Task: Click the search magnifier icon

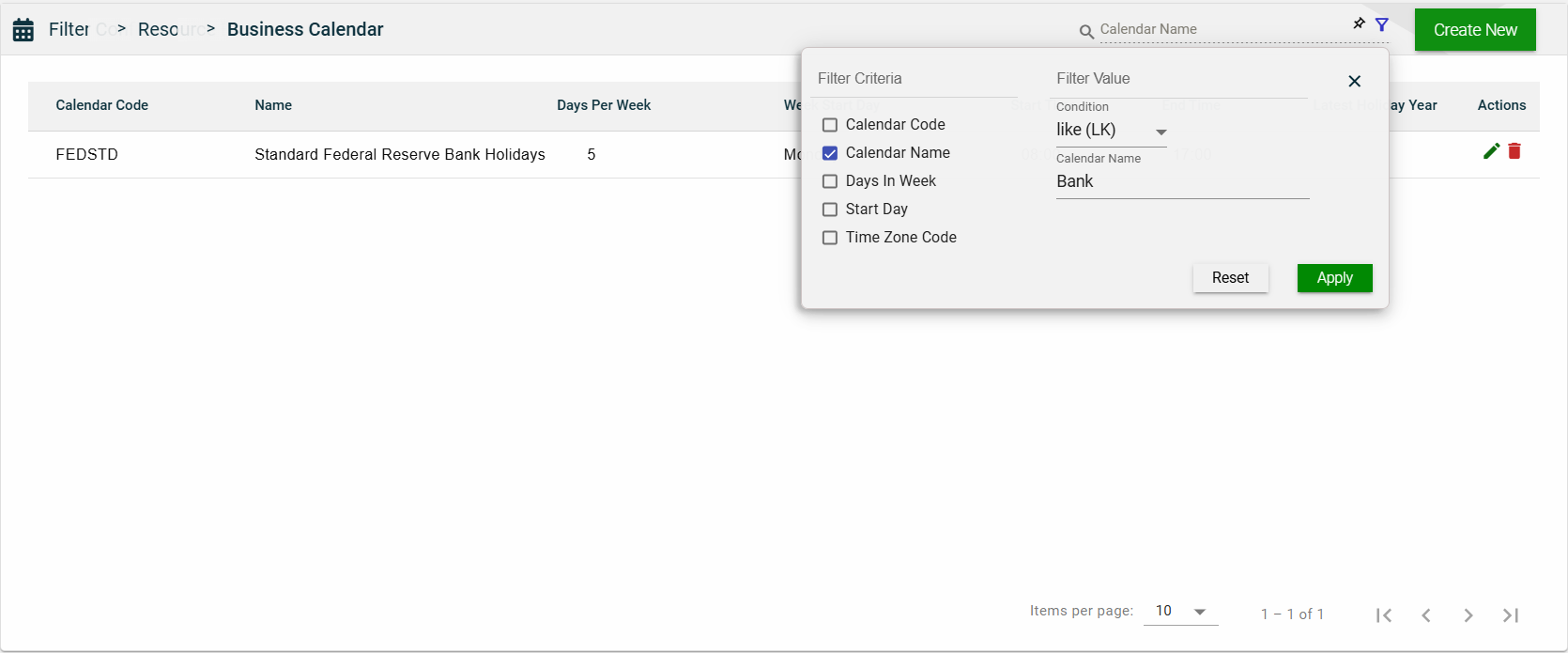Action: [x=1086, y=32]
